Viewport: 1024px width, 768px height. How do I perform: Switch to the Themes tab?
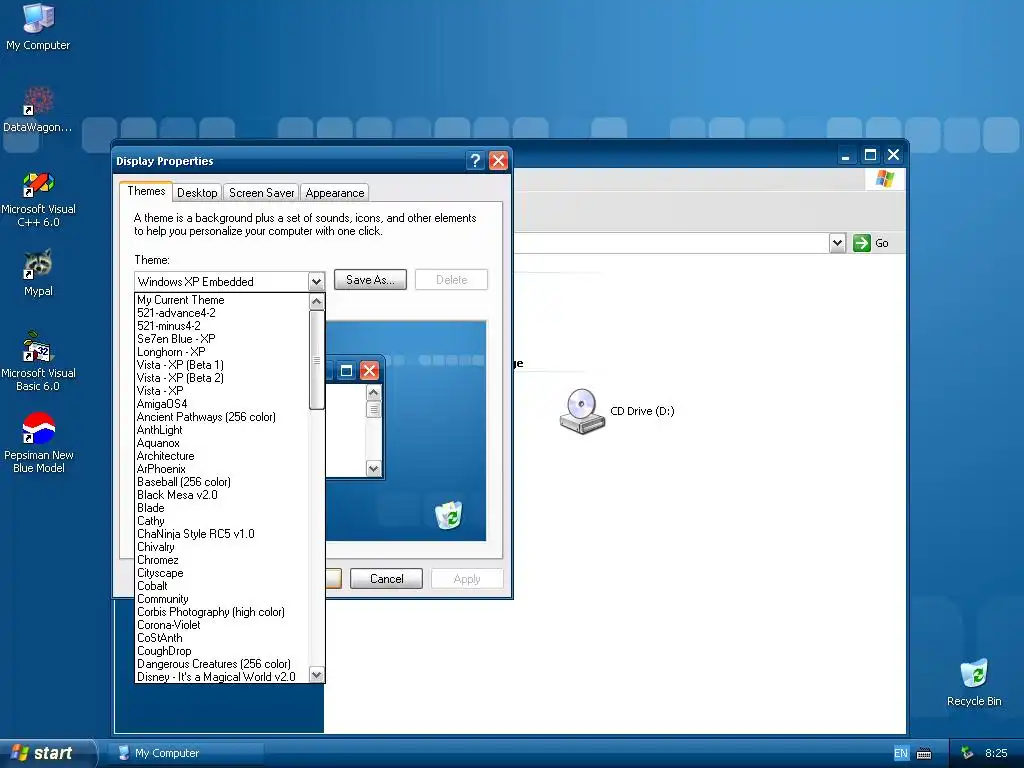tap(146, 191)
